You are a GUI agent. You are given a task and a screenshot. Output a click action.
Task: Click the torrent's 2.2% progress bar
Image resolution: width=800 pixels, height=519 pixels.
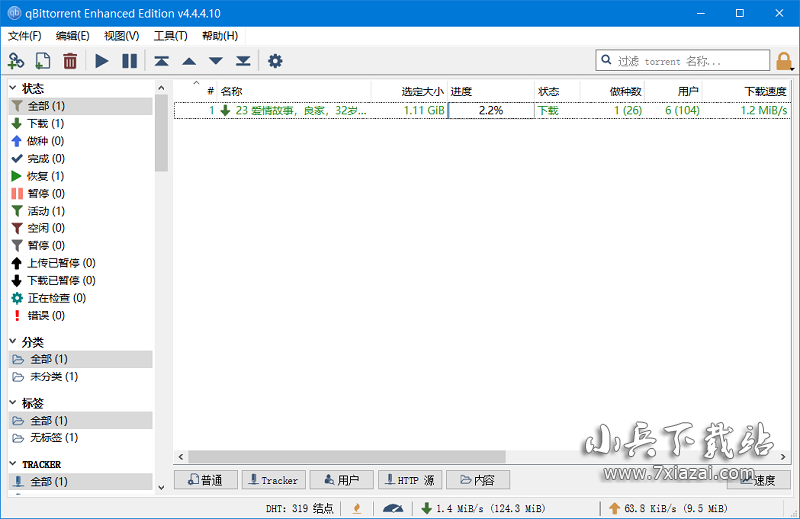click(490, 110)
